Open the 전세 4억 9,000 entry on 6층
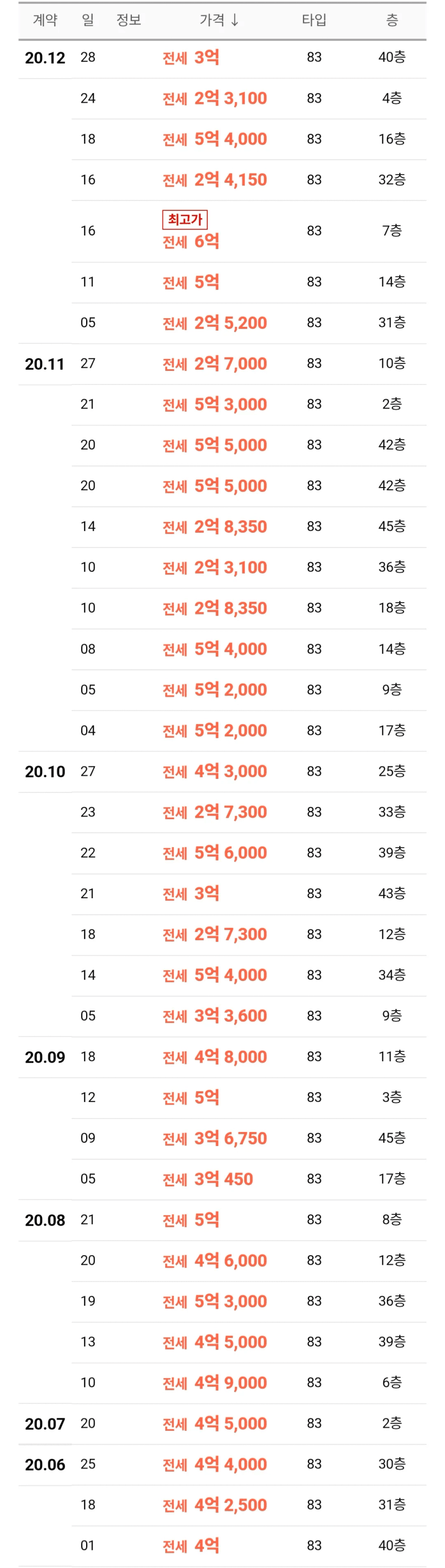445x1568 pixels. click(x=215, y=1383)
